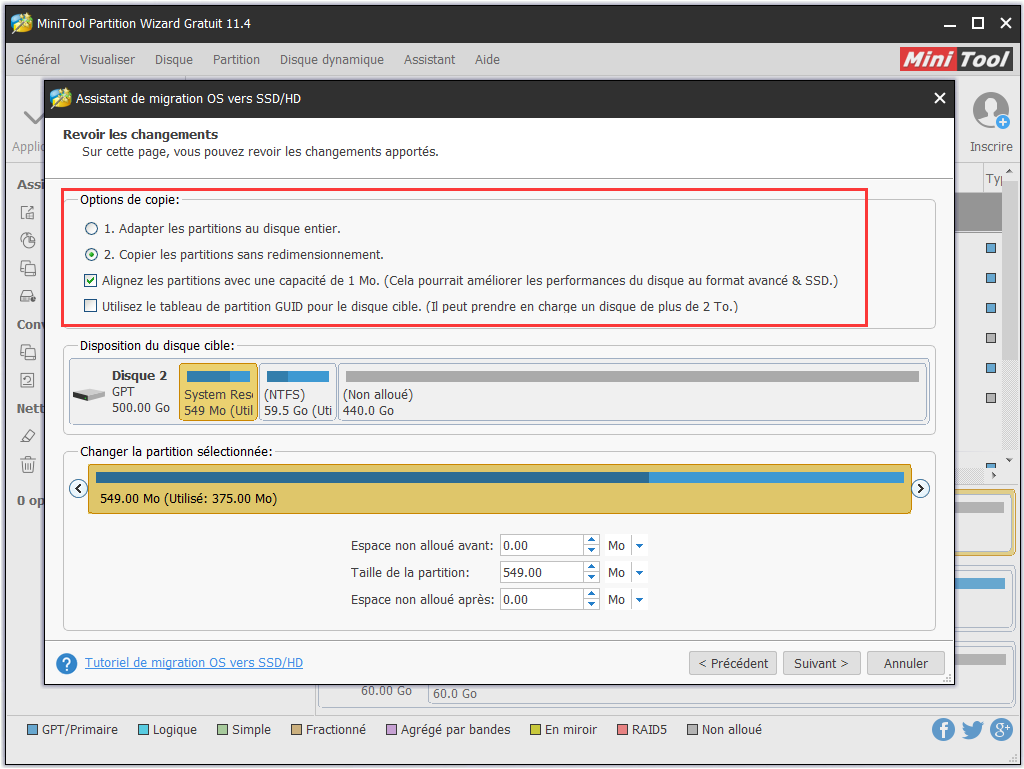This screenshot has height=769, width=1024.
Task: Open Tutoriel de migration OS vers SSD/HD link
Action: pyautogui.click(x=194, y=663)
